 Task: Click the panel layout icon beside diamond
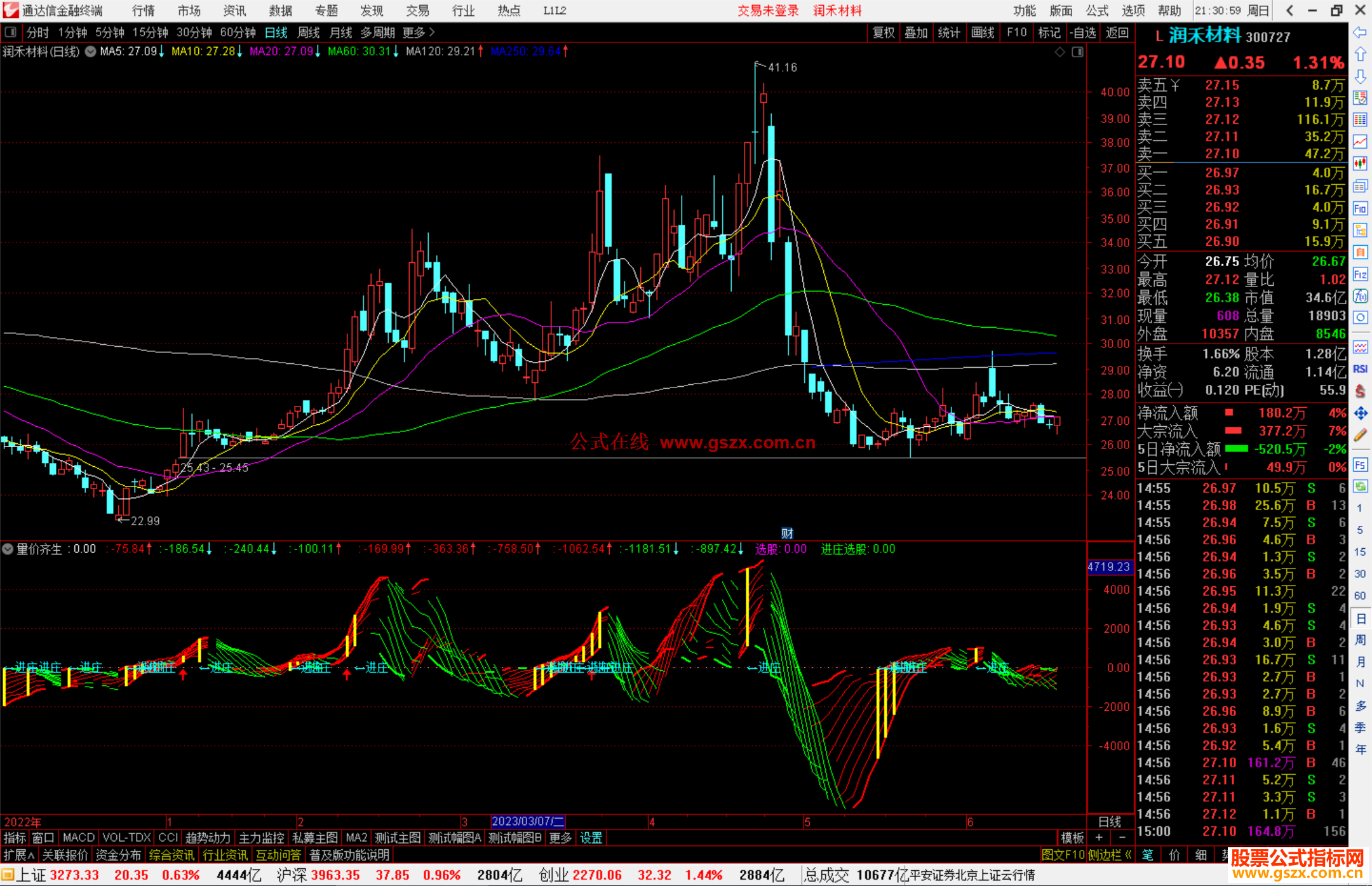coord(1077,52)
